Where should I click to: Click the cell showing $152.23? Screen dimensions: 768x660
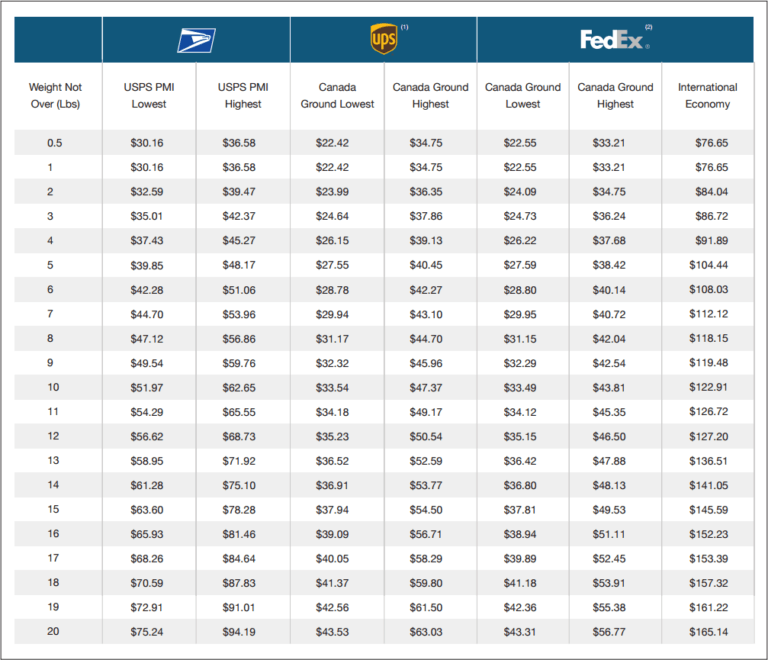(708, 534)
